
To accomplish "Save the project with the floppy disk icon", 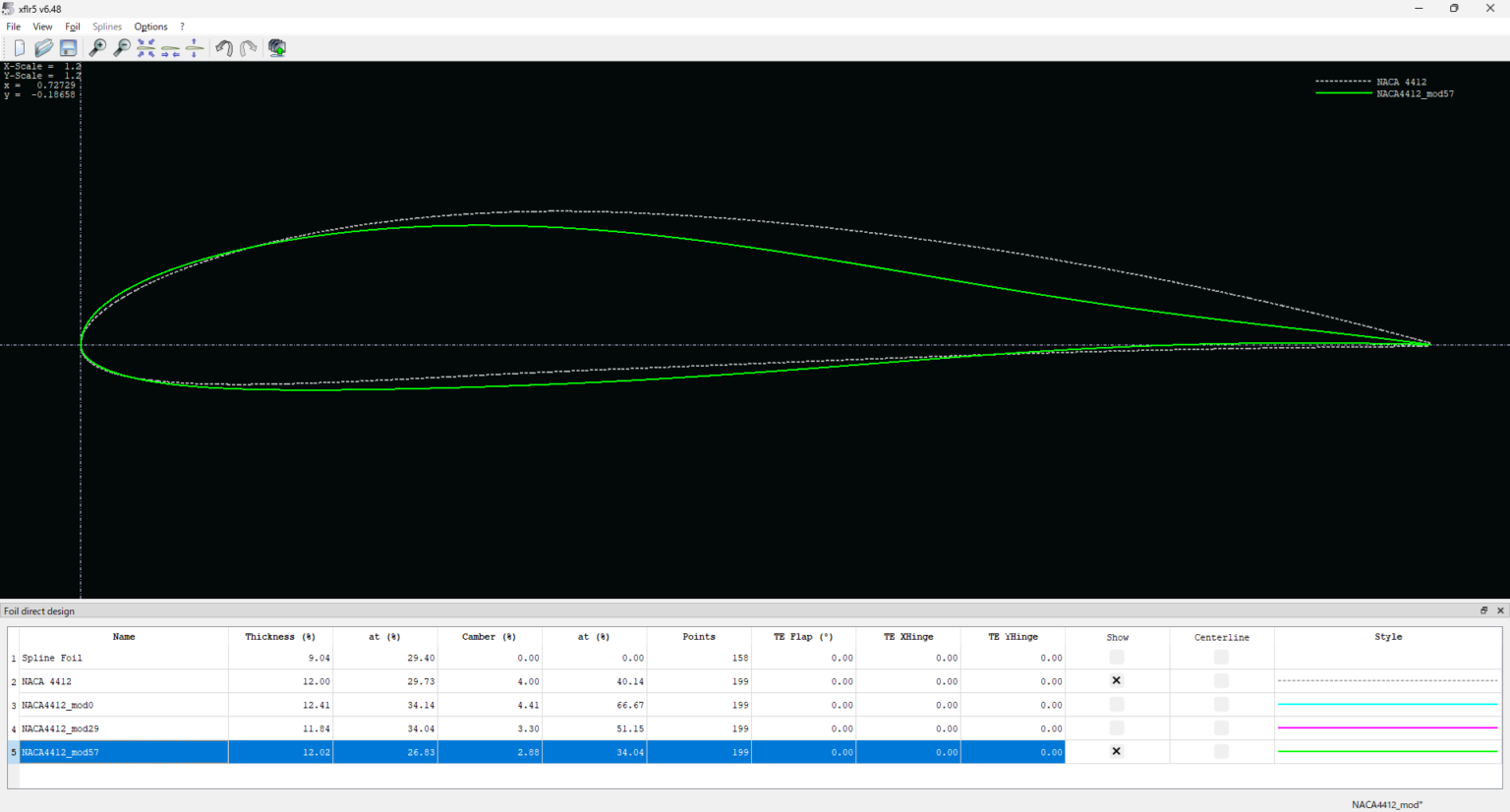I will (x=68, y=48).
